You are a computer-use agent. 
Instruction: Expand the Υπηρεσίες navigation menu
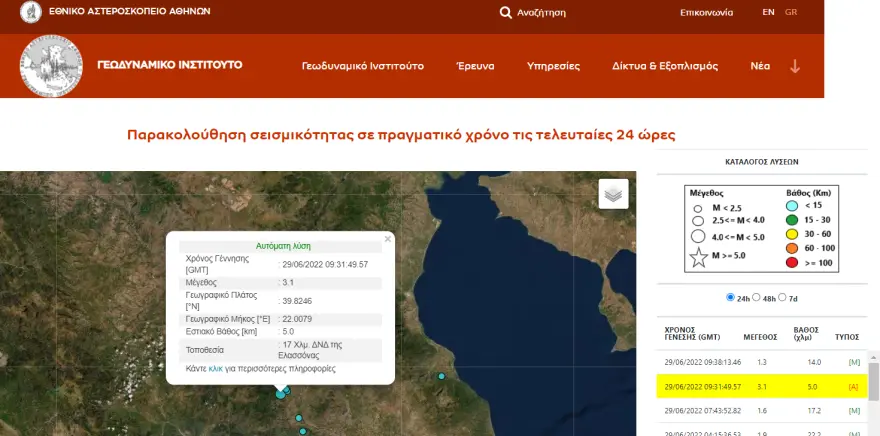553,66
